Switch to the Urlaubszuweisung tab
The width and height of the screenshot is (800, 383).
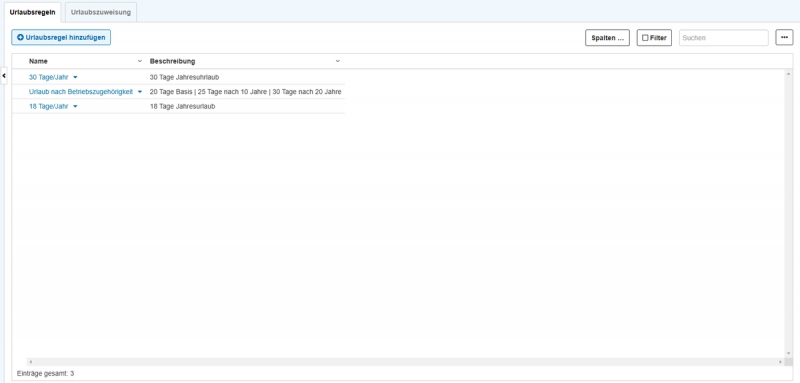coord(101,12)
